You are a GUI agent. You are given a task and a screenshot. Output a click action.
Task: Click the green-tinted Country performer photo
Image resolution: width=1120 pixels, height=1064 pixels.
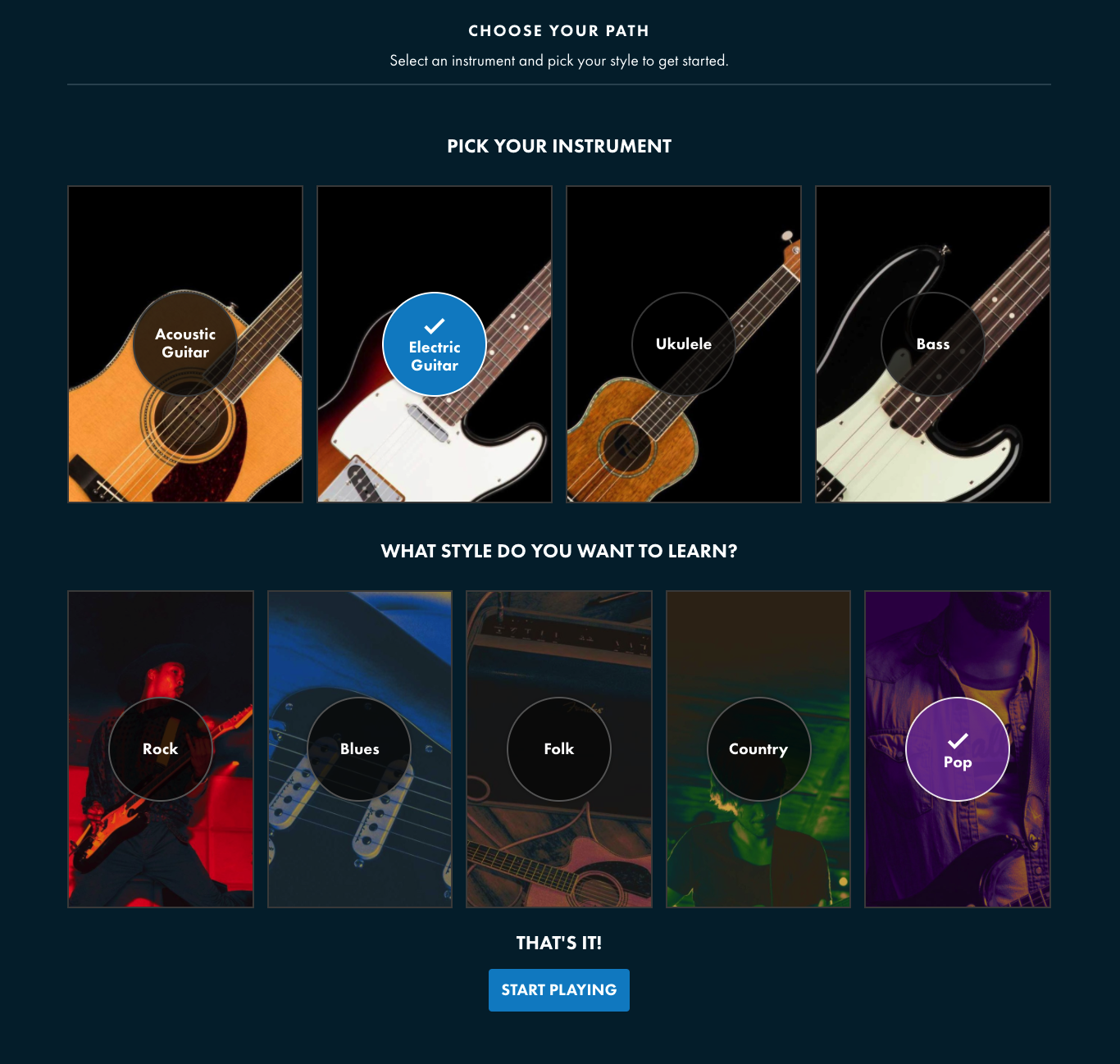pyautogui.click(x=758, y=853)
